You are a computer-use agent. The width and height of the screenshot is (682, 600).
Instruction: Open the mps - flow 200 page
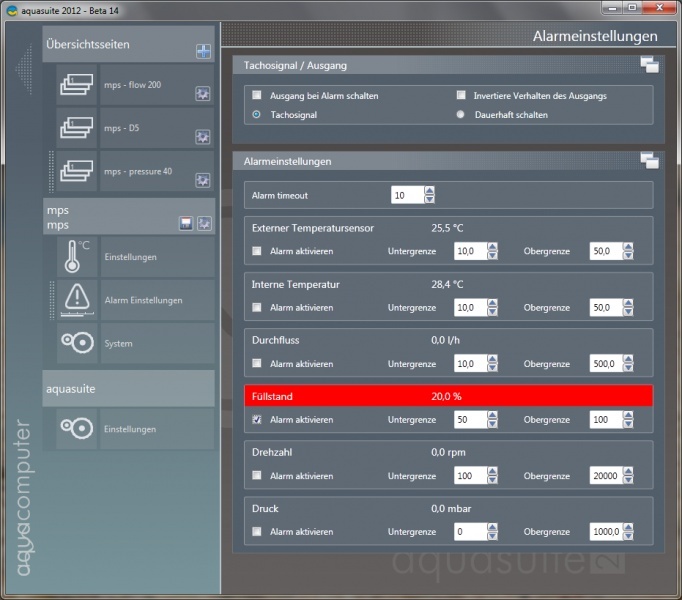point(157,84)
